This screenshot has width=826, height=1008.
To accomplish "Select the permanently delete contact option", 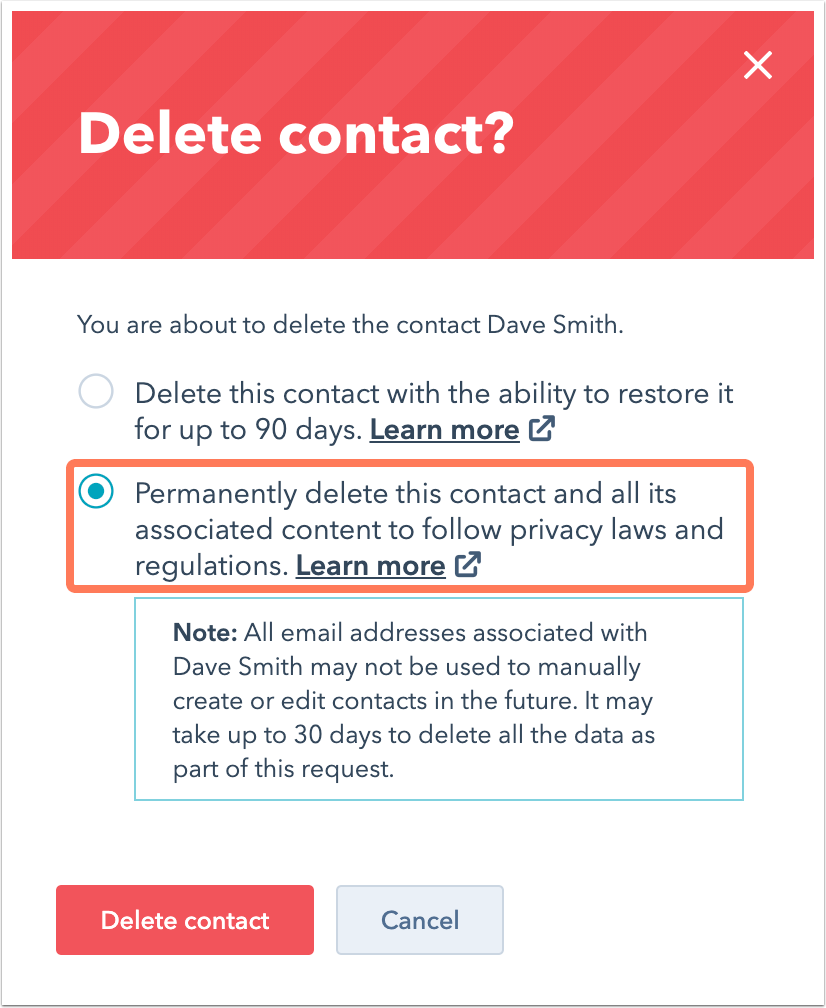I will point(96,491).
